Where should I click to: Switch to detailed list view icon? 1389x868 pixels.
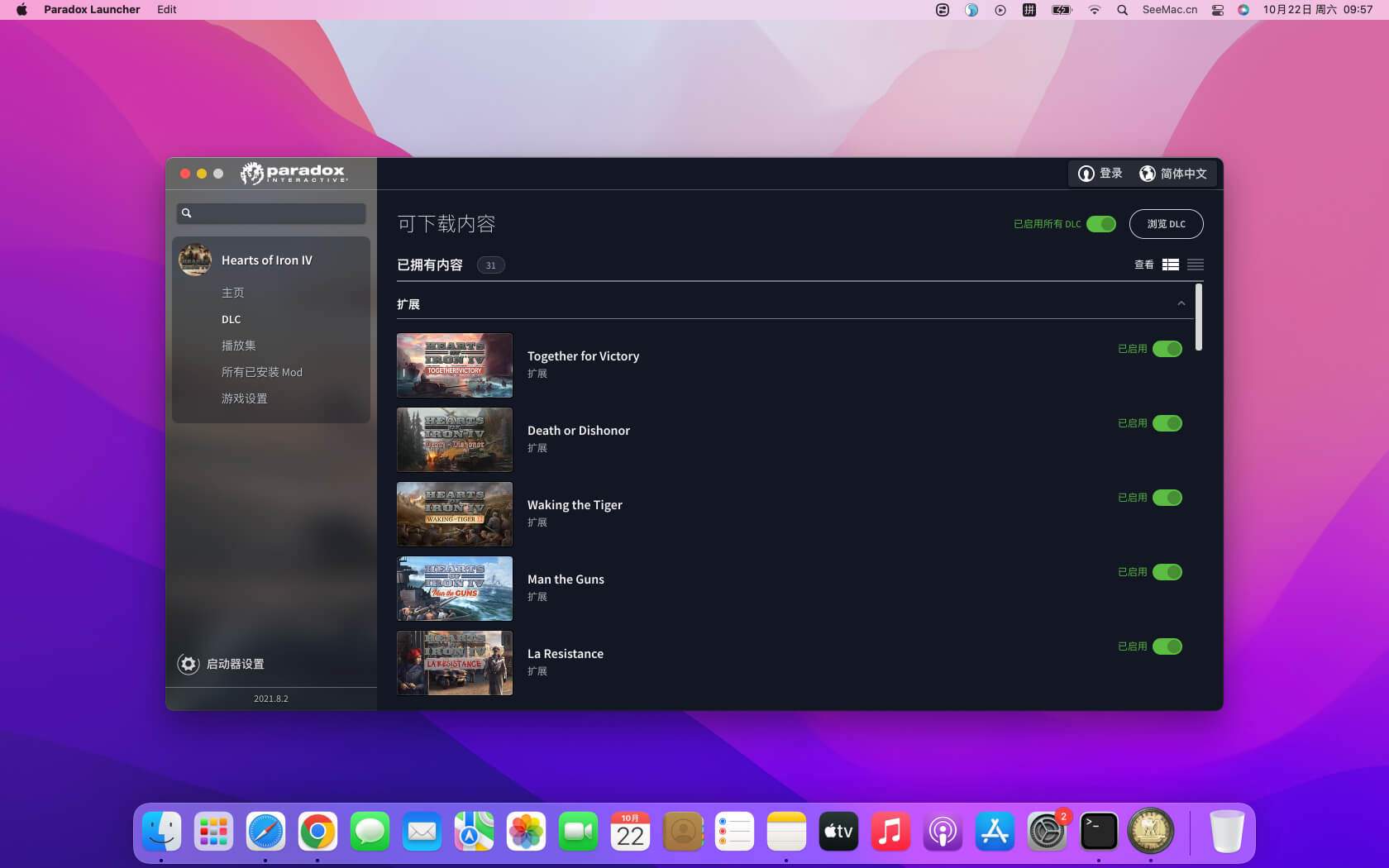(x=1170, y=265)
